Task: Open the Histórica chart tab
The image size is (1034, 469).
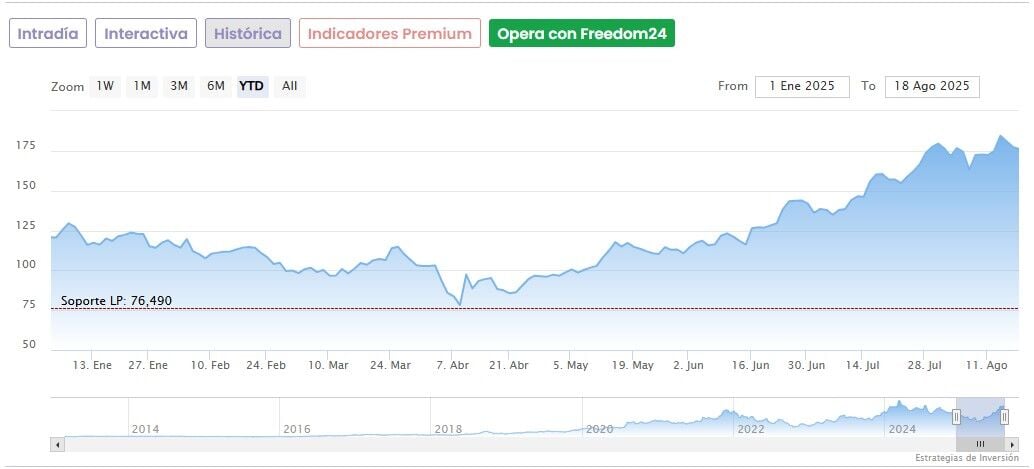Action: [x=248, y=33]
